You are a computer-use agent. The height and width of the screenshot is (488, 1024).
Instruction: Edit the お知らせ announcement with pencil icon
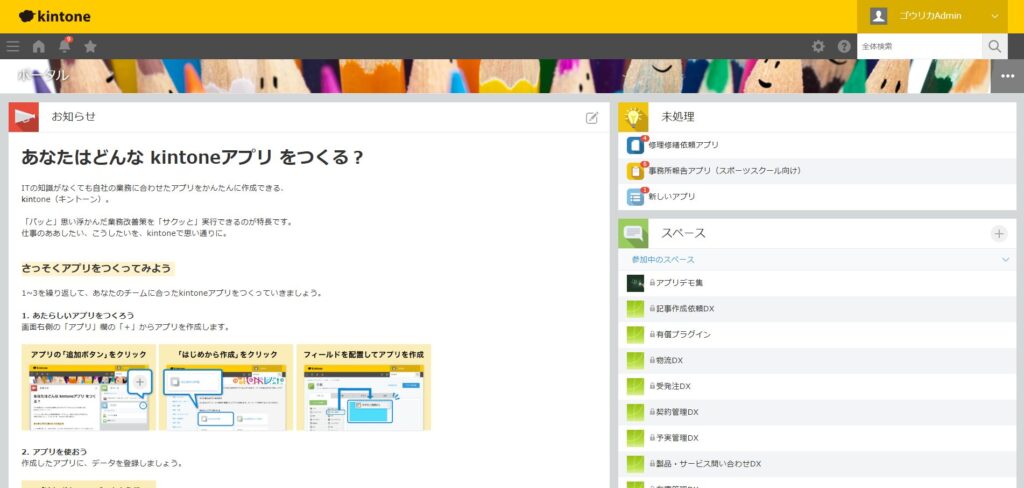[x=592, y=118]
